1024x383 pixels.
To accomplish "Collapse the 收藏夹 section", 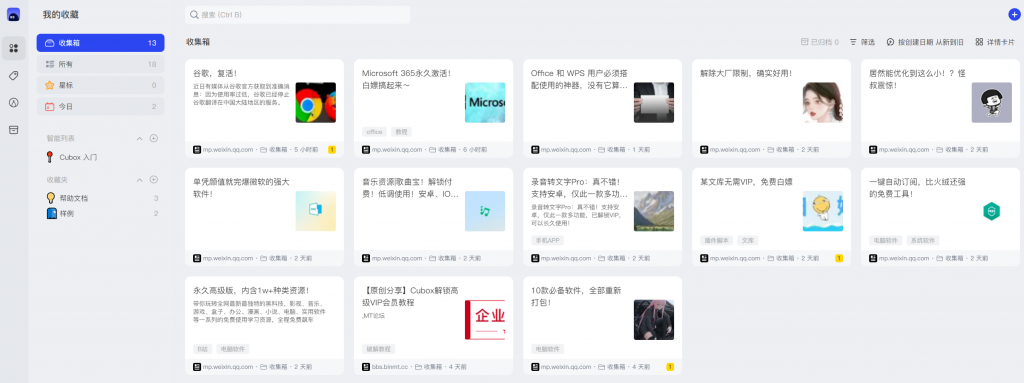I will (x=139, y=180).
